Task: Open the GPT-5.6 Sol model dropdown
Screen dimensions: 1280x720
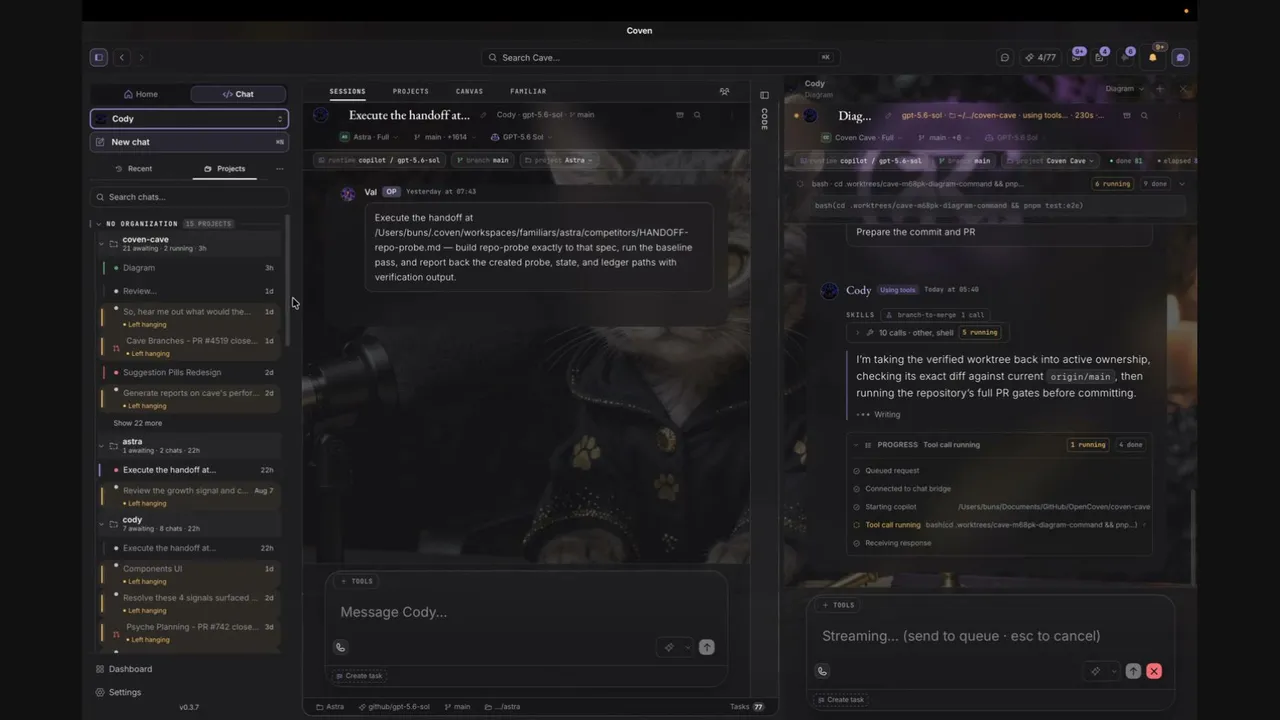Action: (x=521, y=137)
